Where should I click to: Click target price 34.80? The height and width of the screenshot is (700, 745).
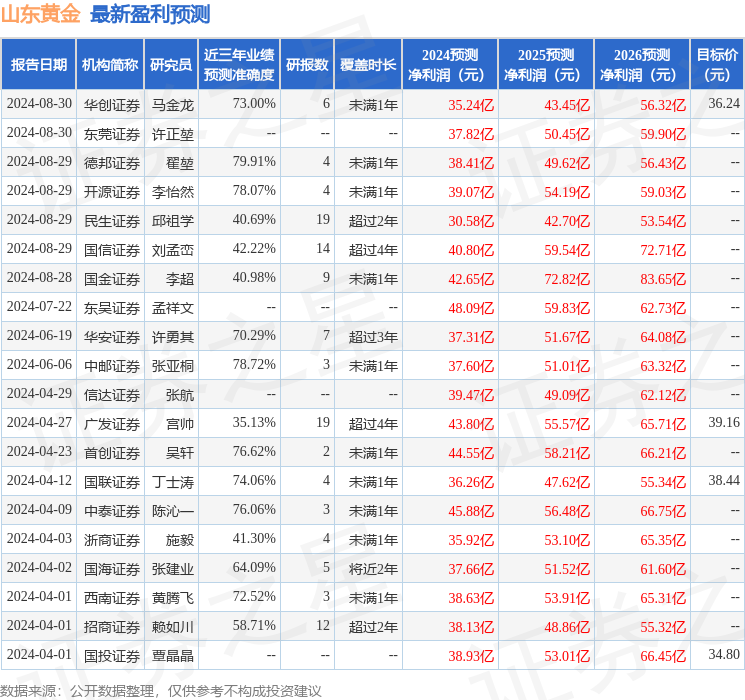pyautogui.click(x=724, y=654)
